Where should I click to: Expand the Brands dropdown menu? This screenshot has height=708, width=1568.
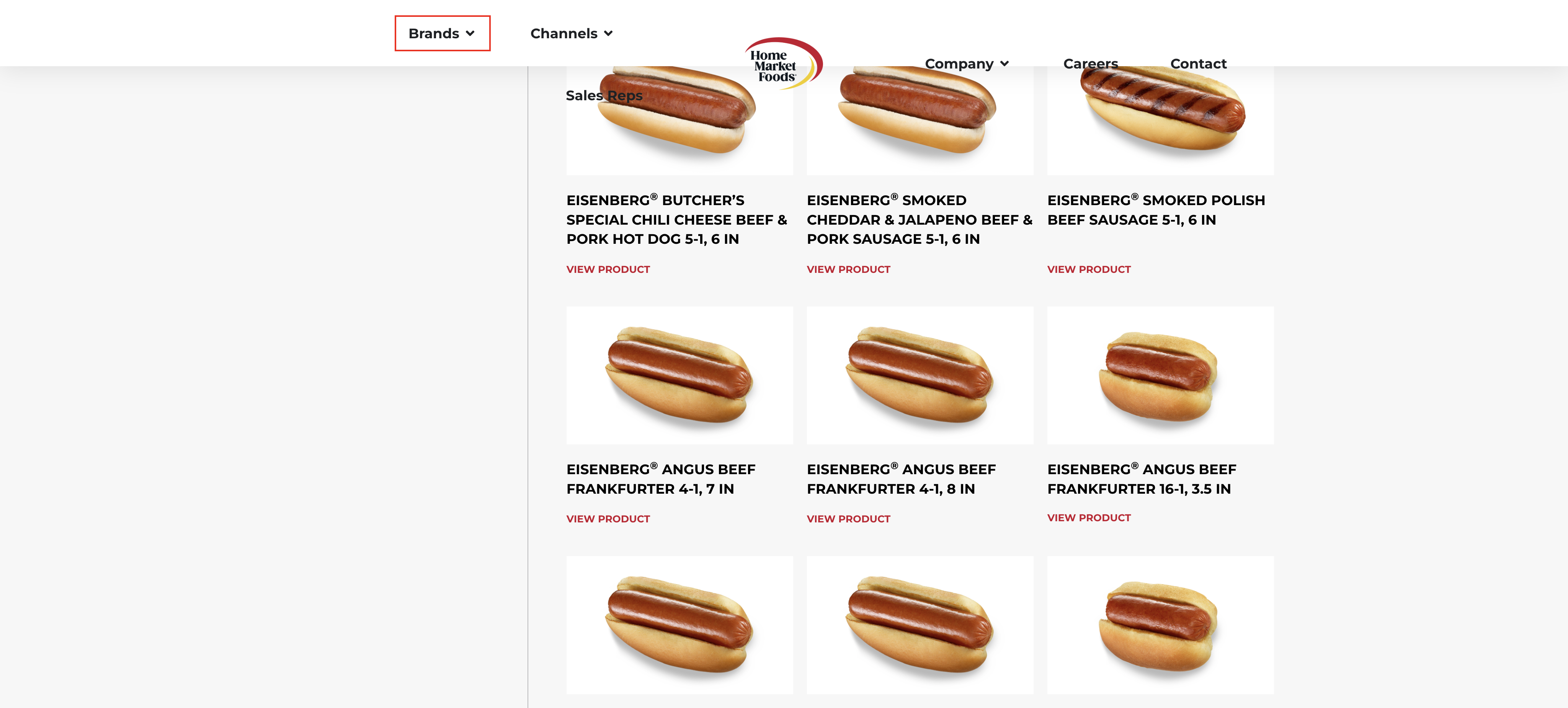[x=442, y=33]
